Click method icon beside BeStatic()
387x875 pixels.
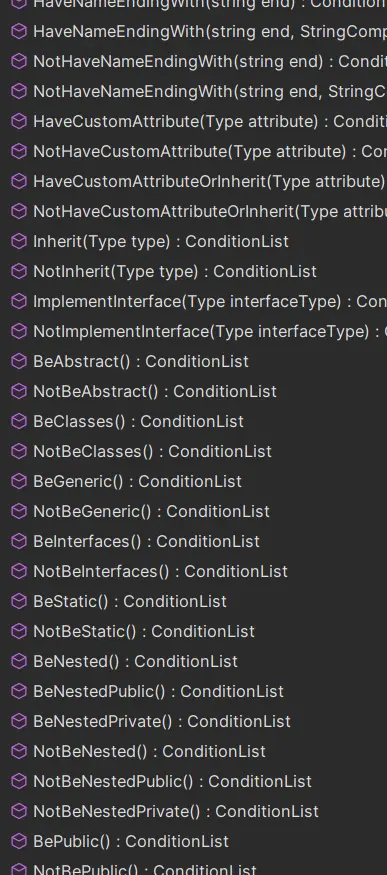pyautogui.click(x=19, y=601)
